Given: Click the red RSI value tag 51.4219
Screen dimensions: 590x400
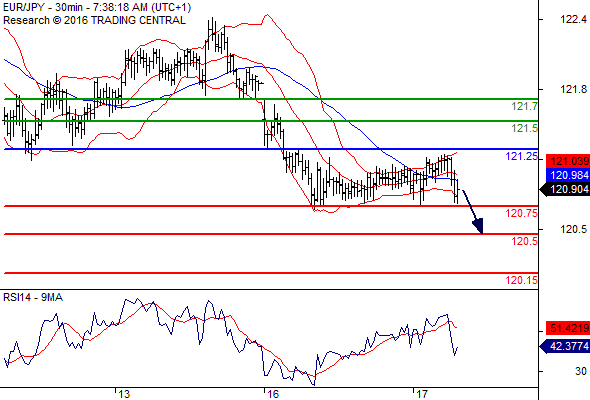Looking at the screenshot, I should pyautogui.click(x=568, y=328).
